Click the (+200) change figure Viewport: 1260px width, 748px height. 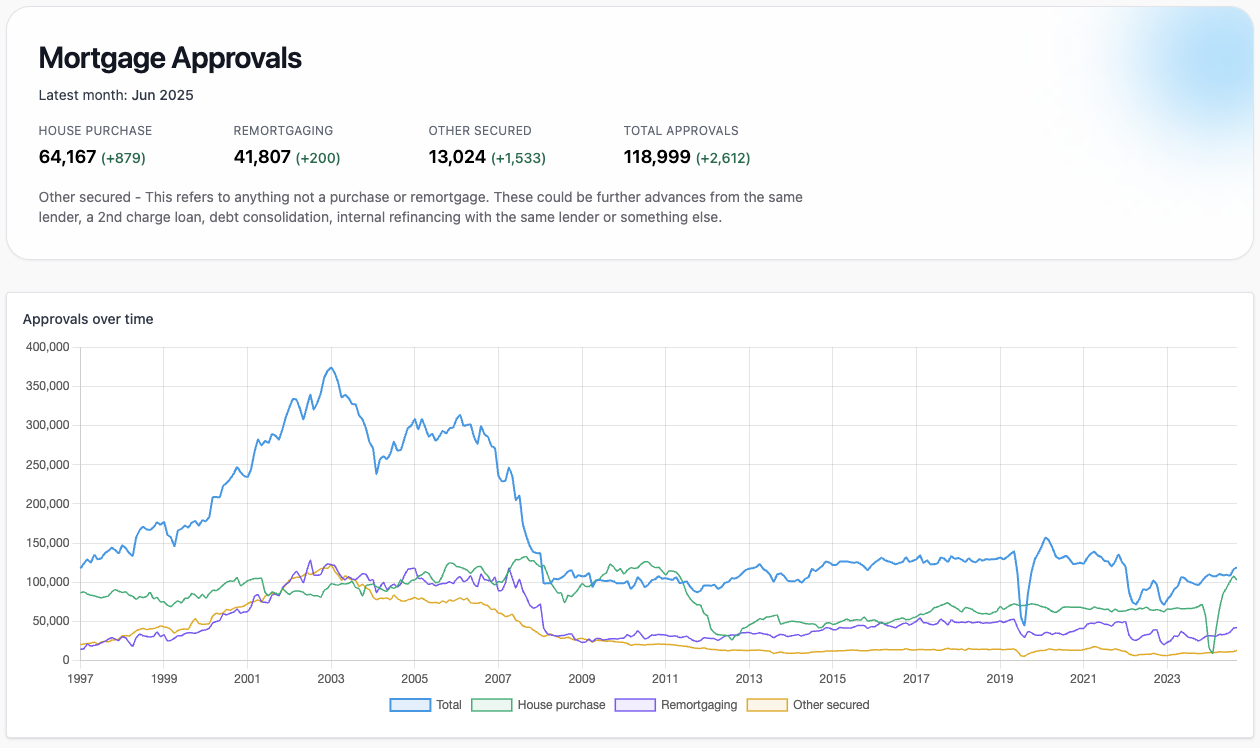coord(318,158)
